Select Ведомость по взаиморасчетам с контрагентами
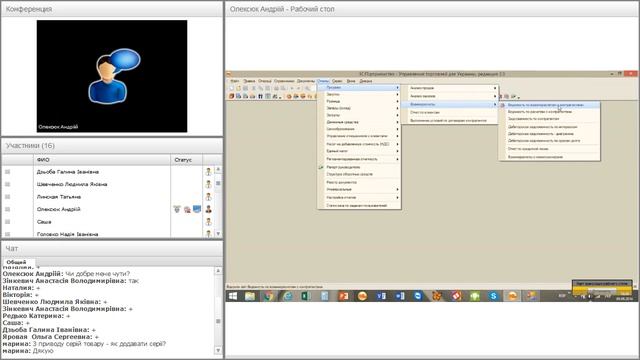 pyautogui.click(x=549, y=105)
